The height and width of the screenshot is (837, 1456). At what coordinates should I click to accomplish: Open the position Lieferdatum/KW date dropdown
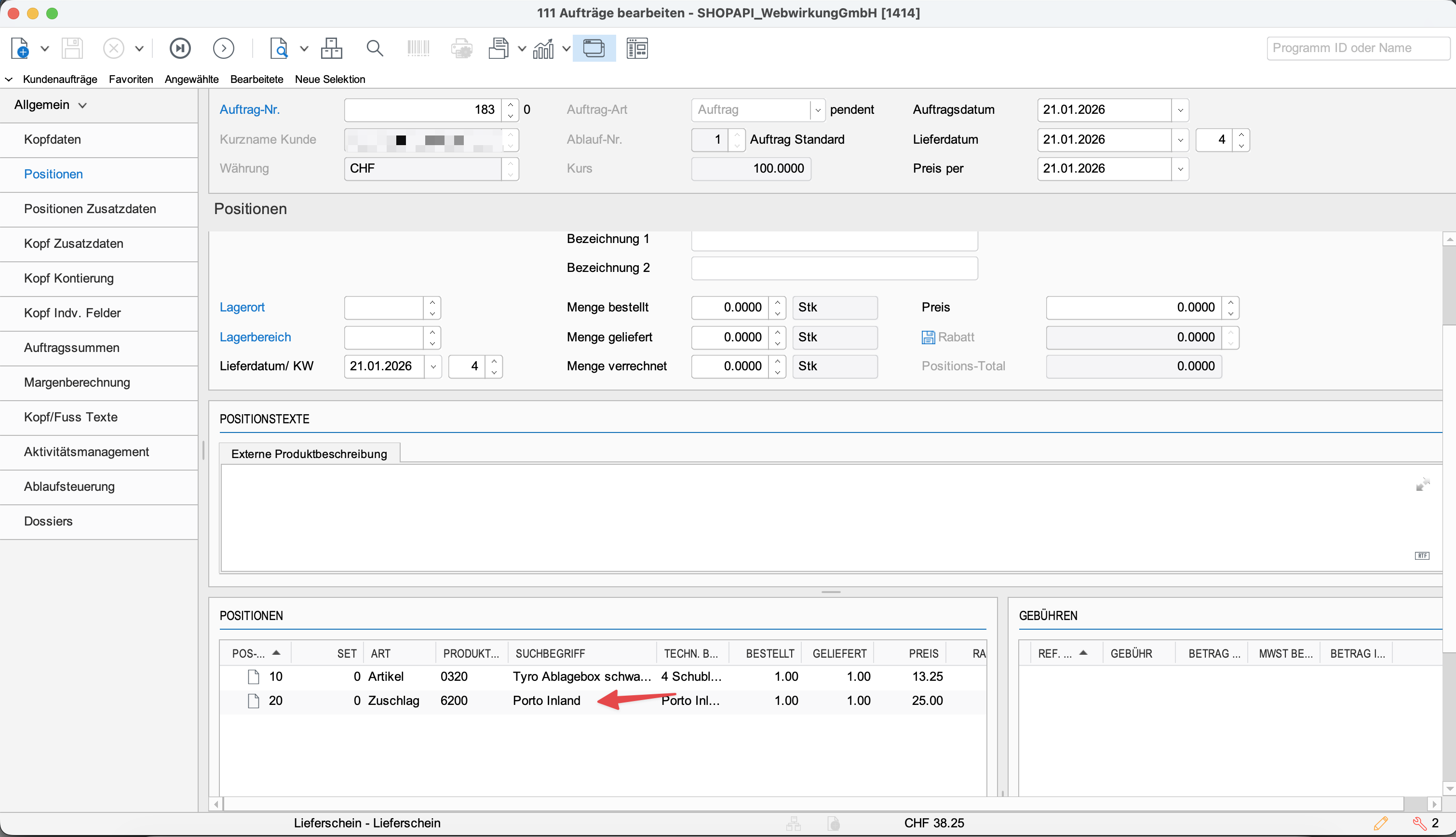433,367
